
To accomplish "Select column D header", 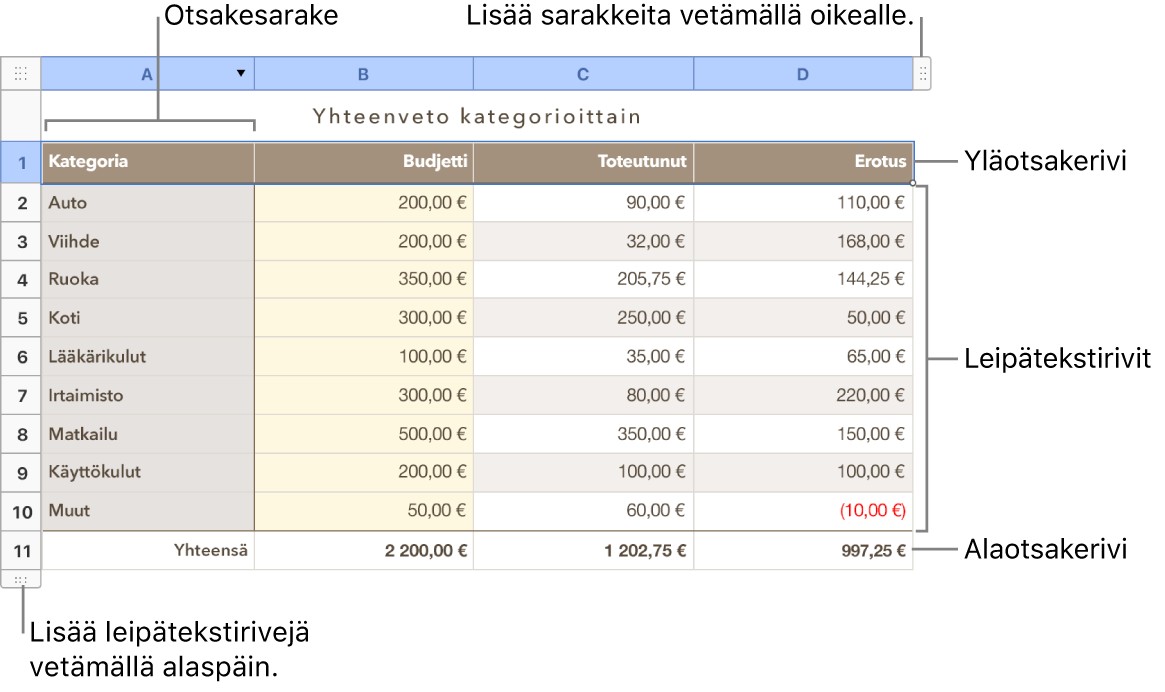I will click(x=803, y=74).
